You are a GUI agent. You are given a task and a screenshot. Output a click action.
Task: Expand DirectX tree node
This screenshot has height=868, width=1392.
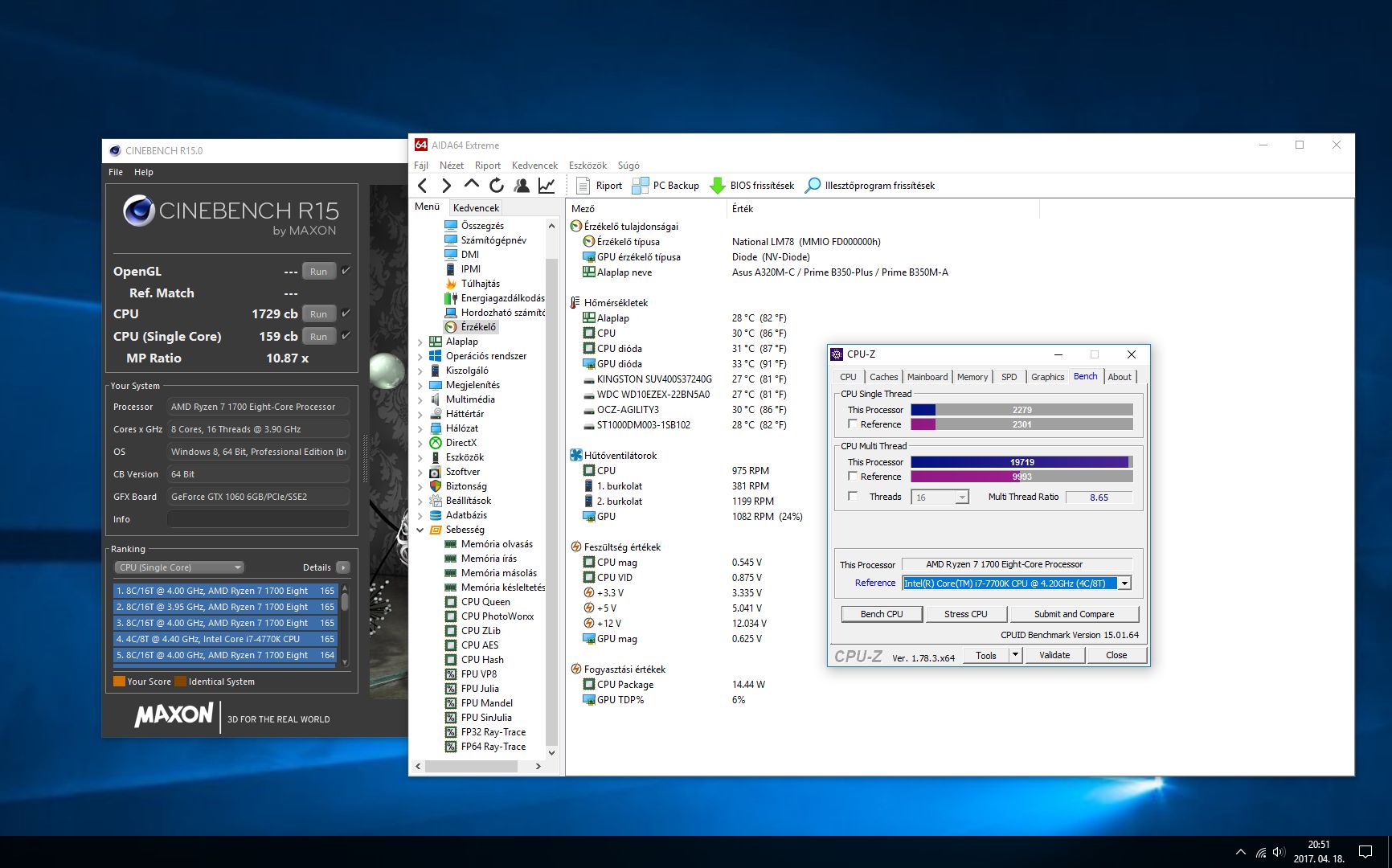pos(420,443)
